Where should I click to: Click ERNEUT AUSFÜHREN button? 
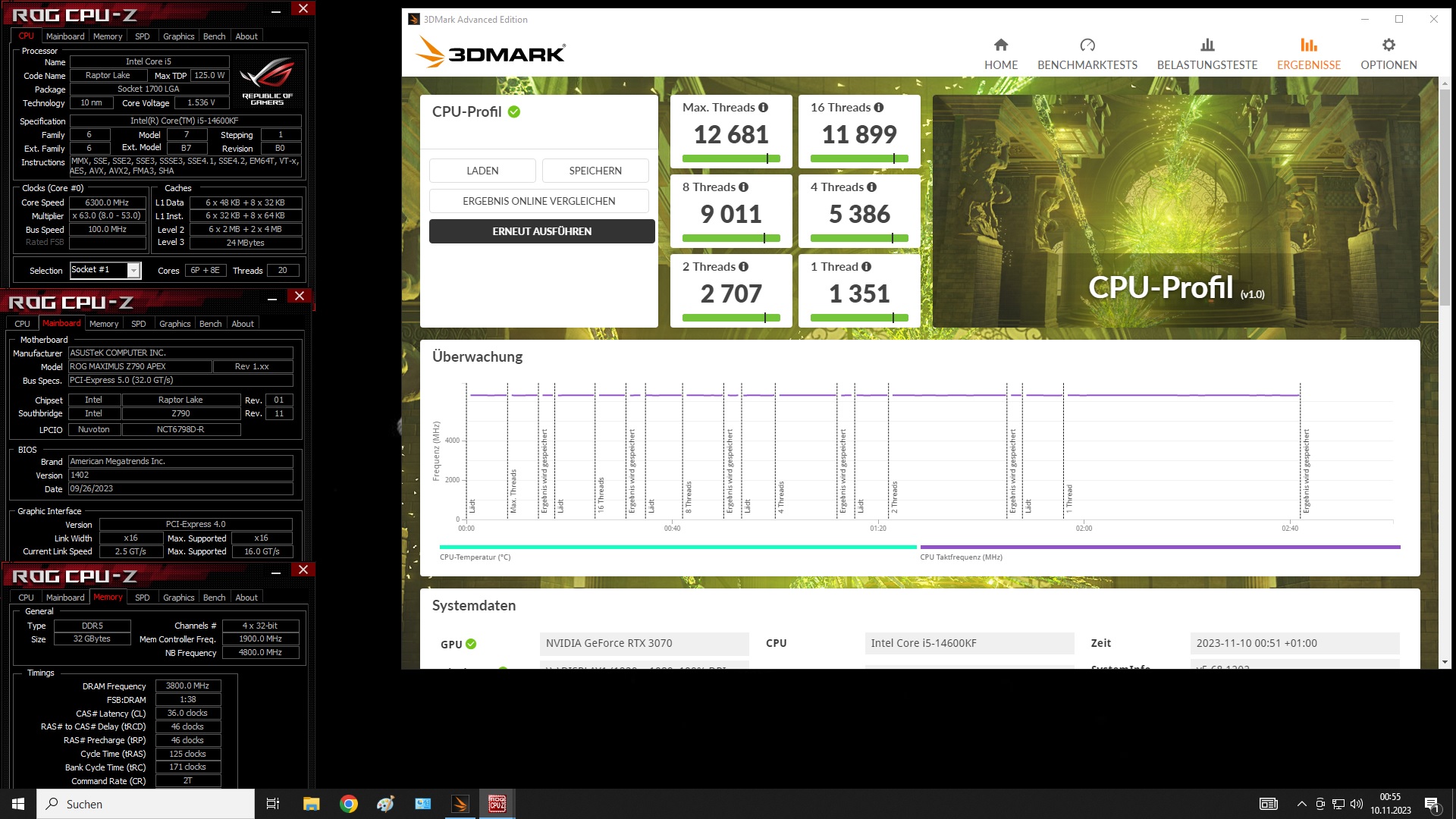click(542, 231)
